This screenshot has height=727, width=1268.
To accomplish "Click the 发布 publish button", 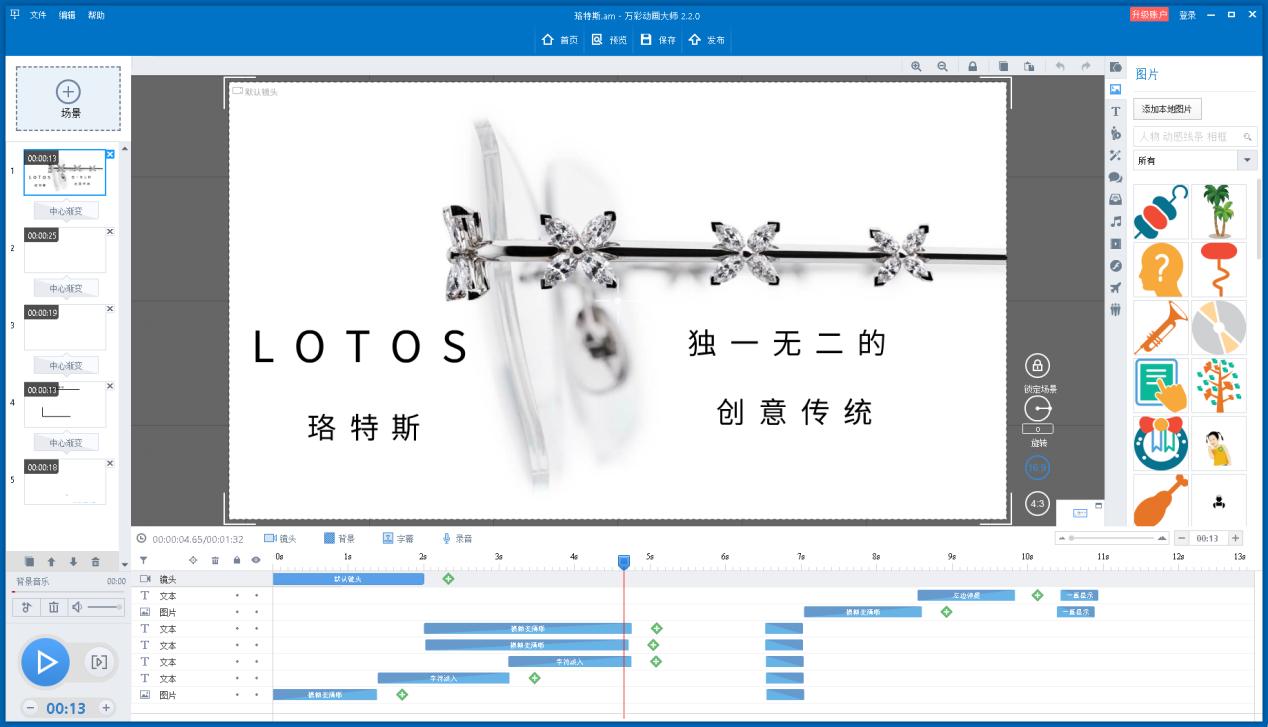I will pyautogui.click(x=707, y=40).
